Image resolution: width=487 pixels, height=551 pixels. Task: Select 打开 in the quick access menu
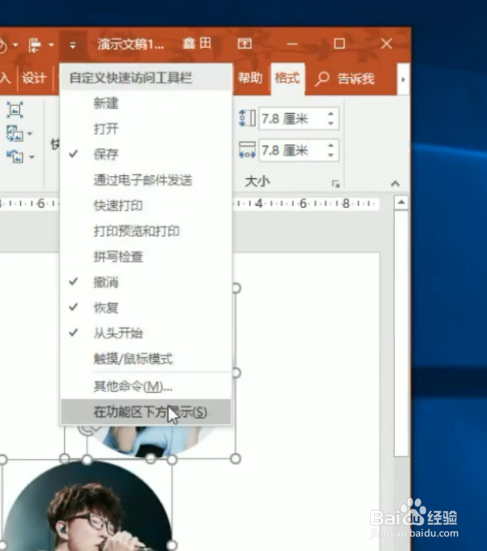click(x=145, y=129)
